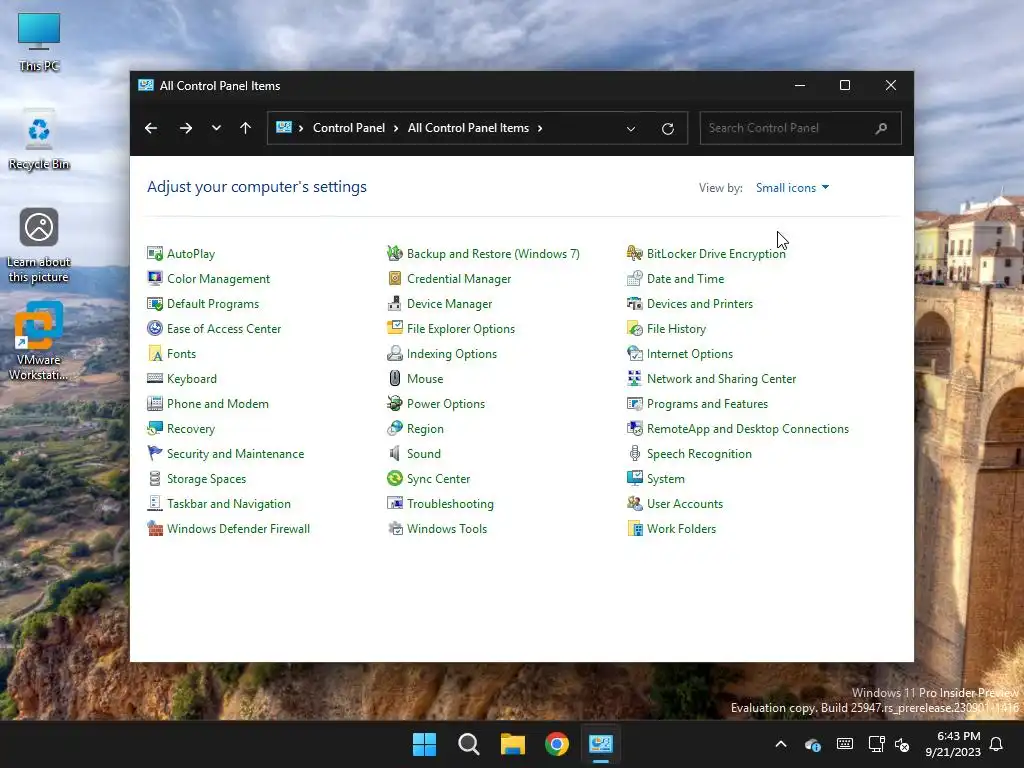Click the Date and Time icon
The width and height of the screenshot is (1024, 768).
tap(635, 278)
